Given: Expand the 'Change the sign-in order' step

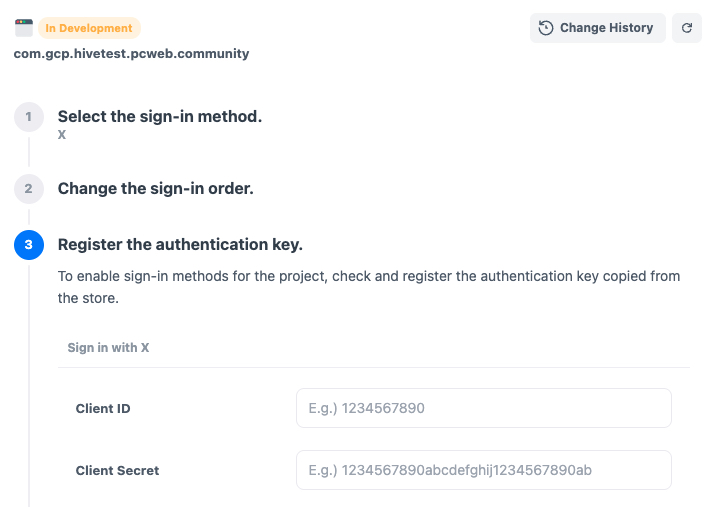Looking at the screenshot, I should click(x=155, y=188).
